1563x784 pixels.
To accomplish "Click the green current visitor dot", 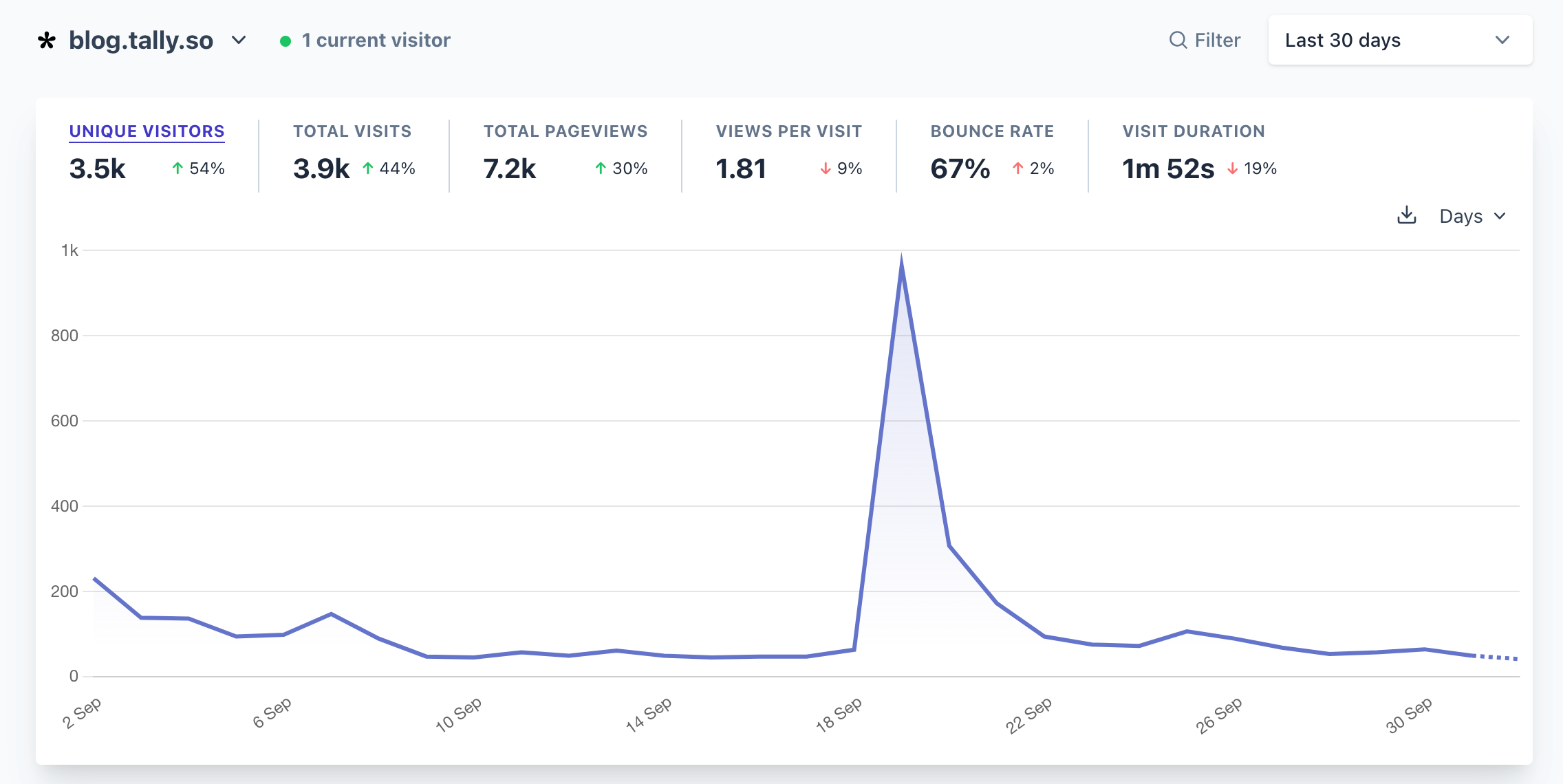I will click(x=285, y=41).
